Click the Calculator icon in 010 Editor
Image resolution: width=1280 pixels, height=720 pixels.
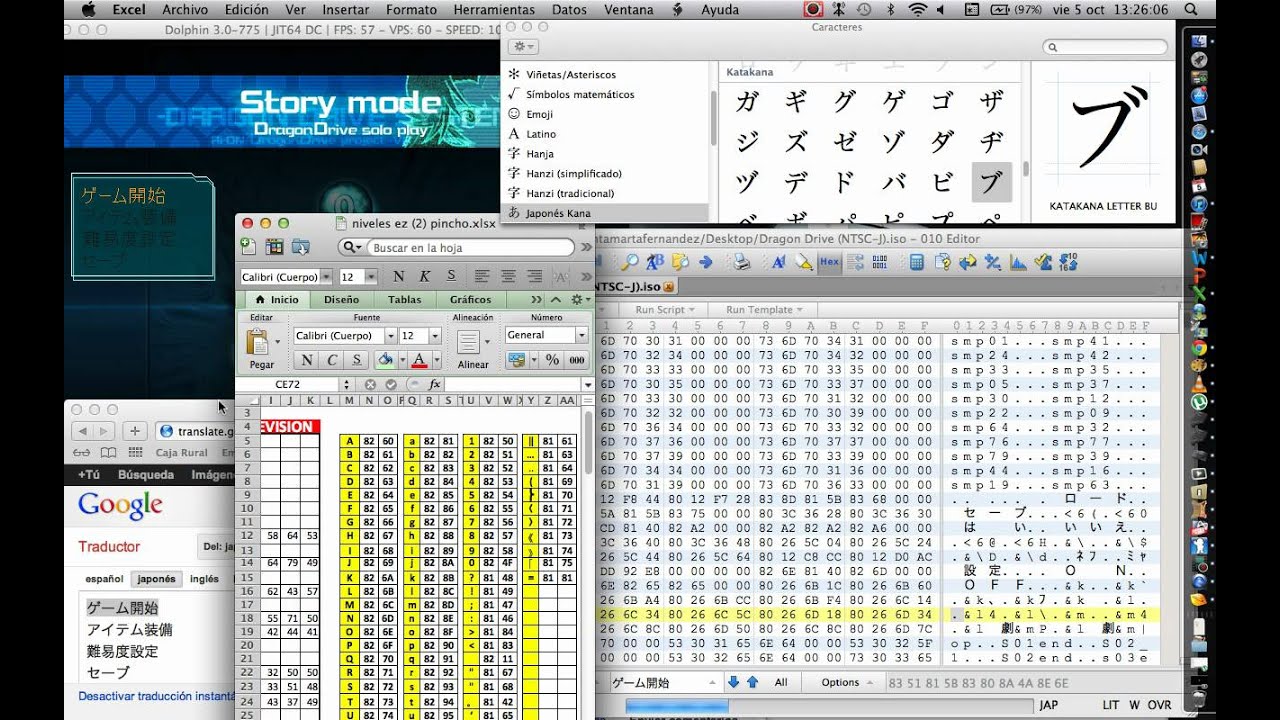pyautogui.click(x=916, y=262)
